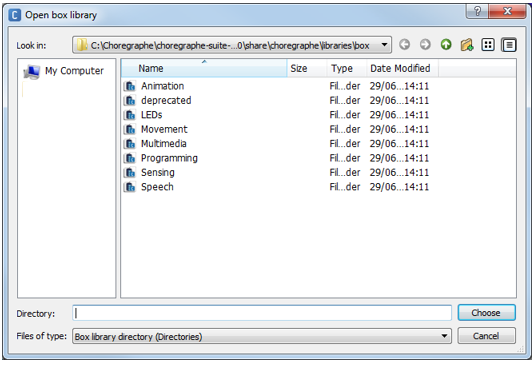Image resolution: width=532 pixels, height=366 pixels.
Task: Click the Choose button
Action: [487, 312]
